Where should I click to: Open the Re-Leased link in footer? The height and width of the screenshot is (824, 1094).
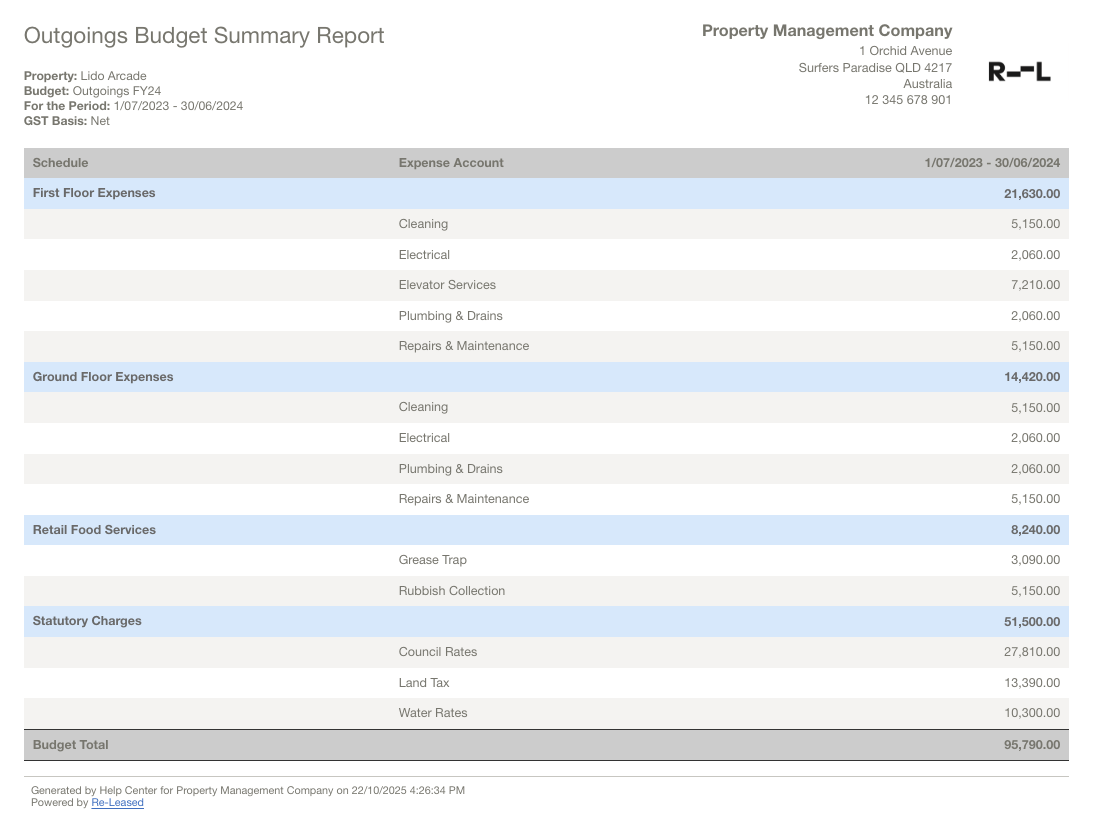click(117, 803)
